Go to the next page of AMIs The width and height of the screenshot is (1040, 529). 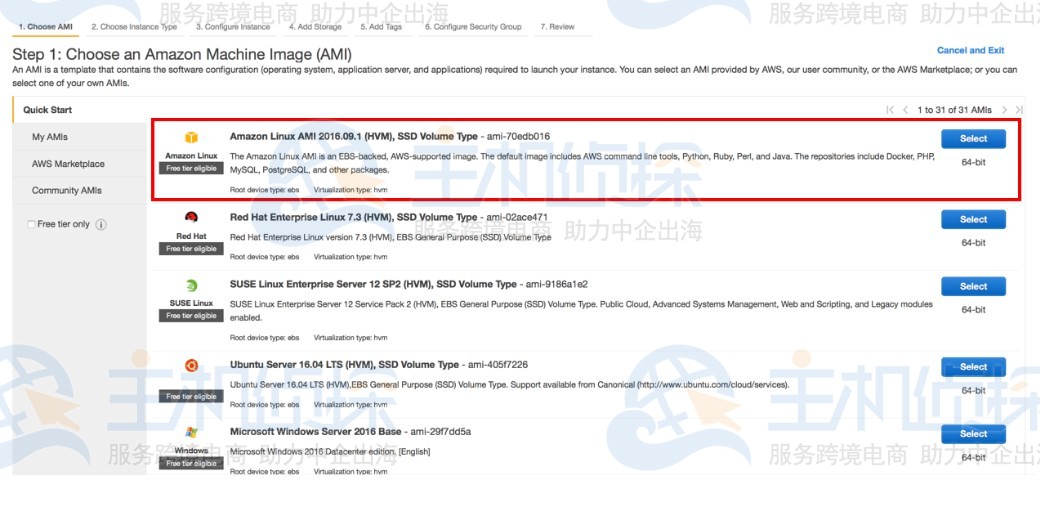pyautogui.click(x=1004, y=110)
